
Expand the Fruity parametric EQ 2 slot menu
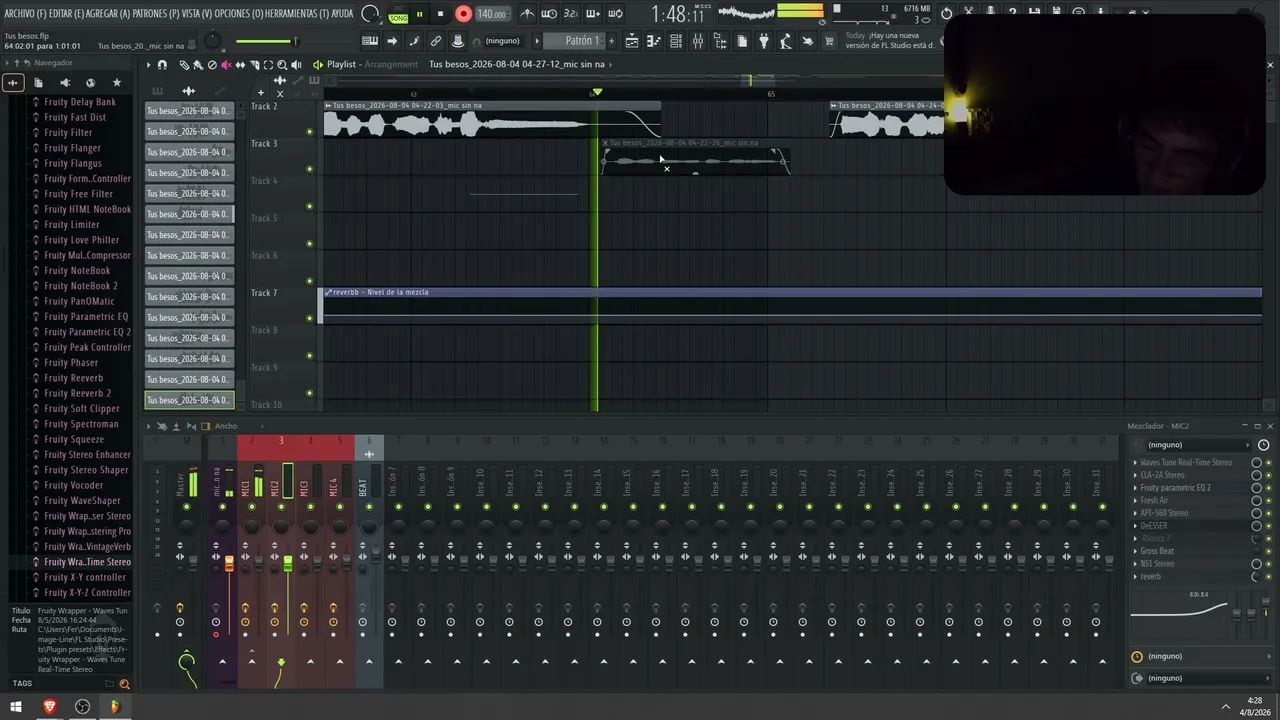(1135, 488)
